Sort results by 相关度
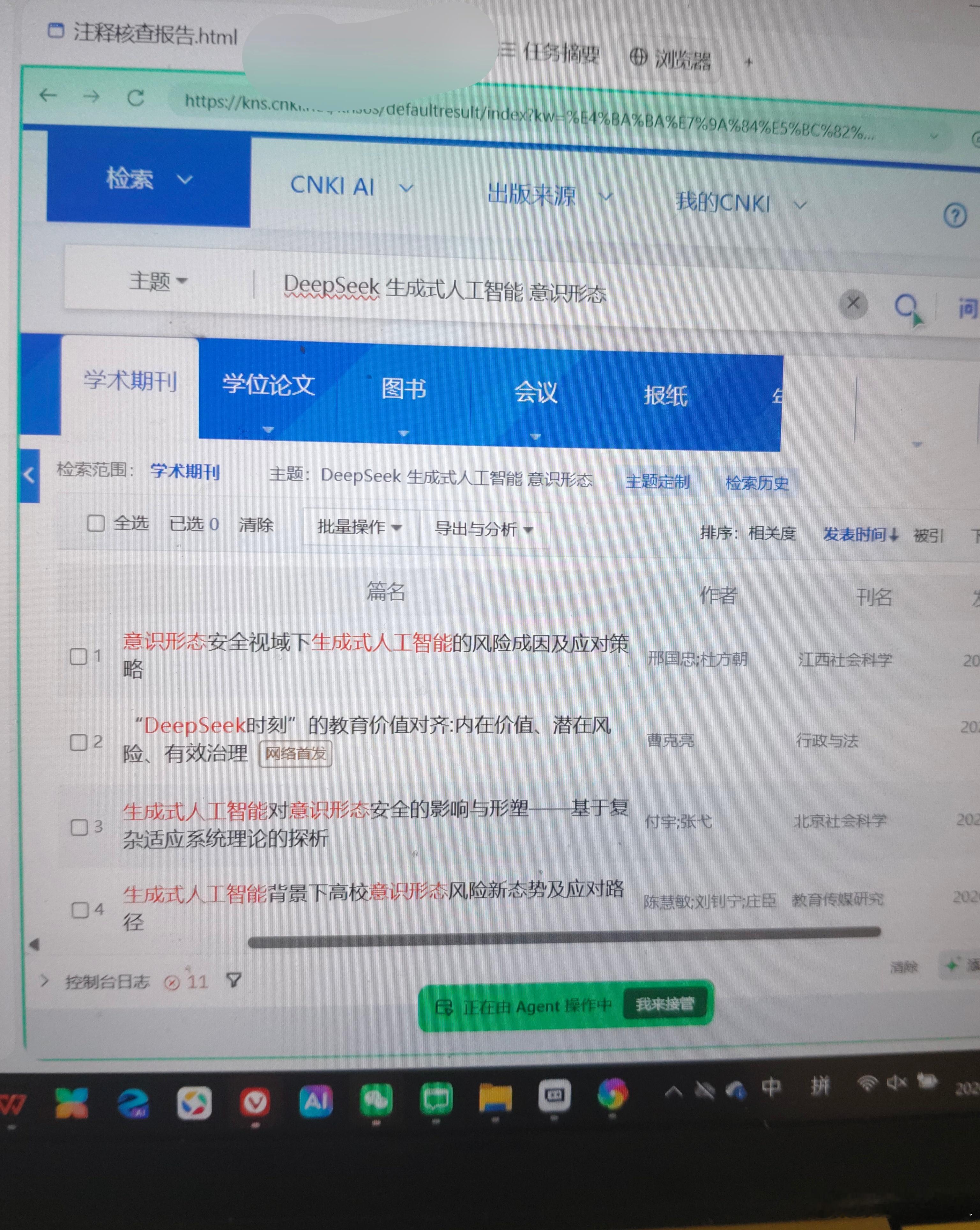Screen dimensions: 980x1230 click(x=772, y=533)
